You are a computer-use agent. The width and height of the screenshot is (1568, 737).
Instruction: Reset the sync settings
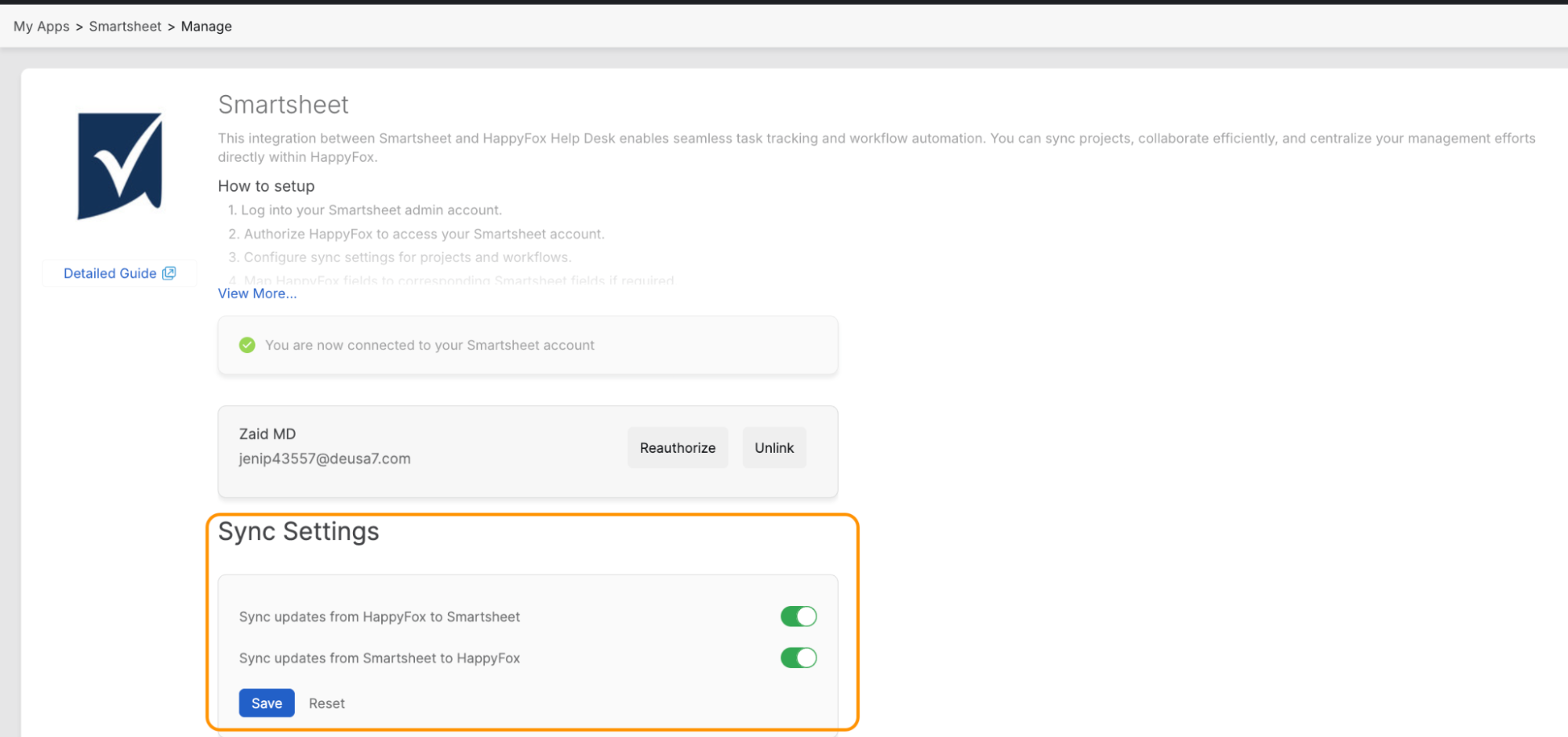coord(326,703)
